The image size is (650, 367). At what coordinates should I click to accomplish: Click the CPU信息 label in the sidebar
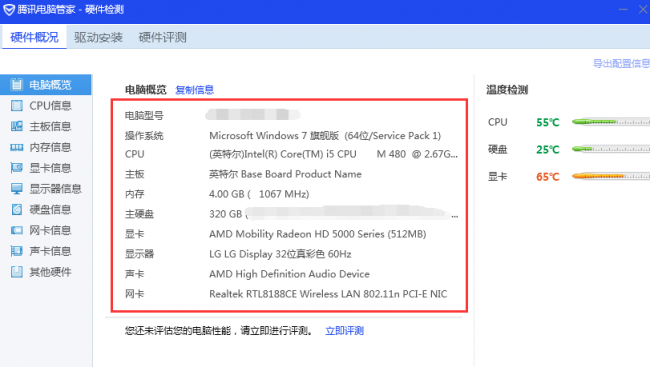pyautogui.click(x=50, y=106)
